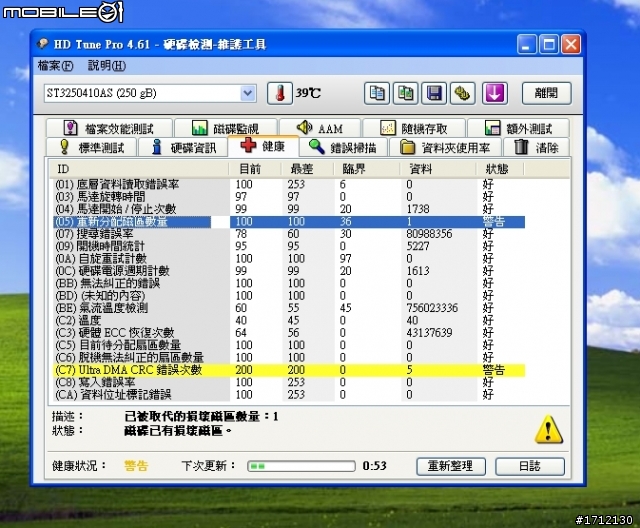
Task: Close the HD Tune Pro window
Action: tap(571, 44)
